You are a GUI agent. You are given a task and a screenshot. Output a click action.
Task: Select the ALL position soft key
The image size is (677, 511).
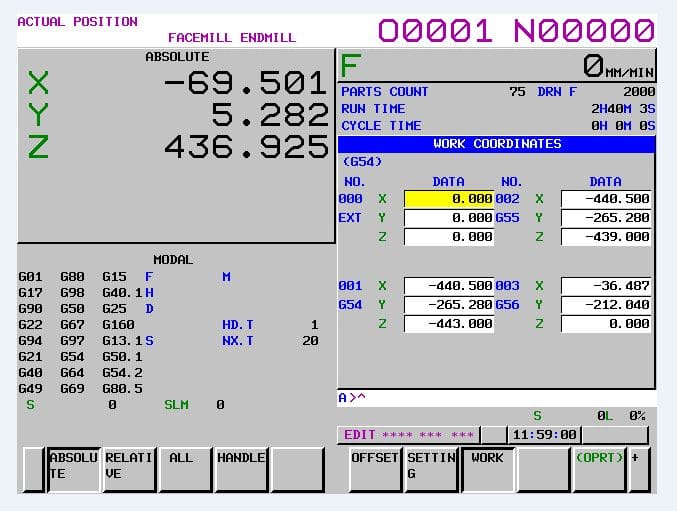(185, 470)
